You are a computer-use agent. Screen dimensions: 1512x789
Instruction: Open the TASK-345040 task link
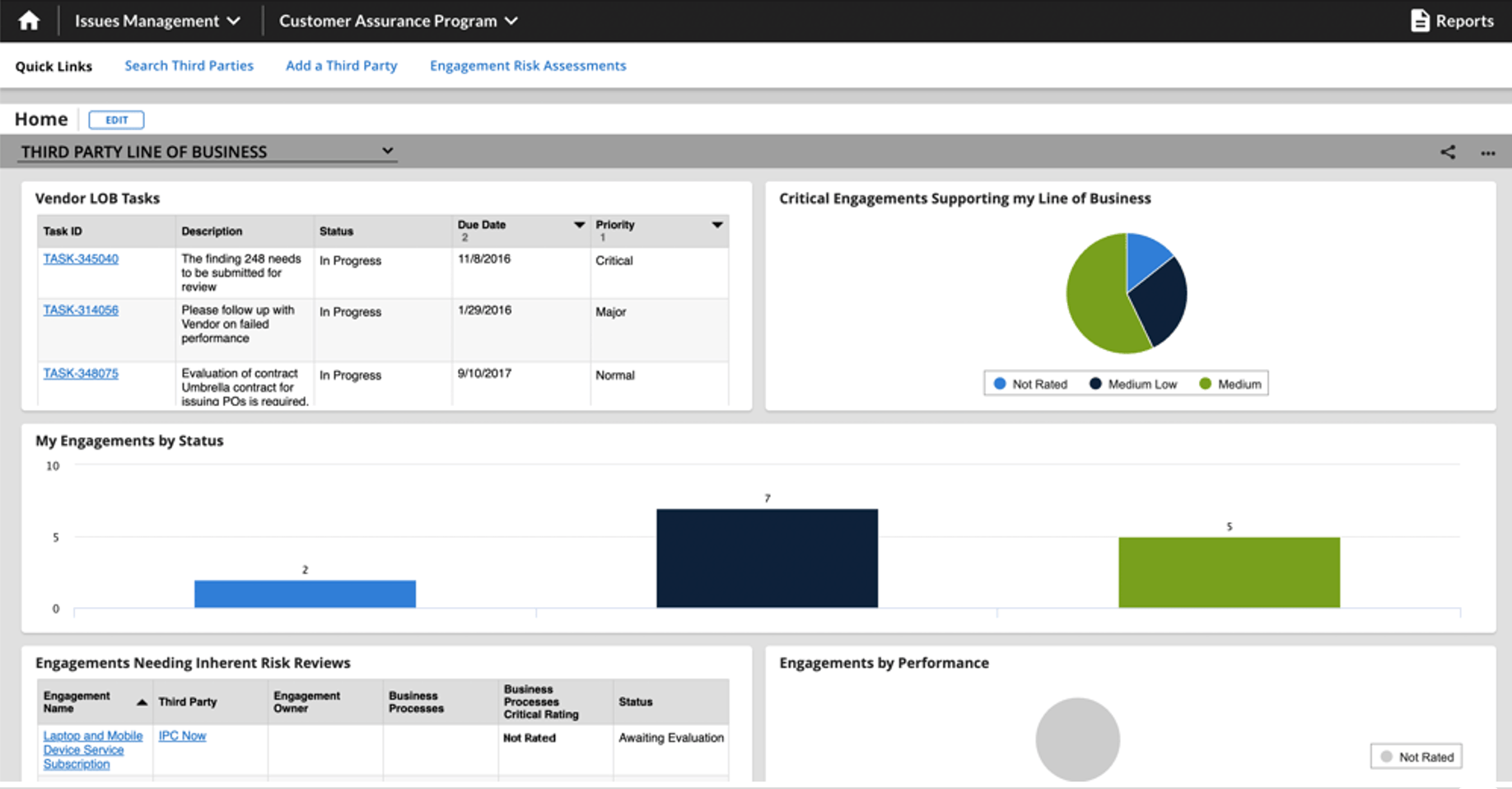80,258
